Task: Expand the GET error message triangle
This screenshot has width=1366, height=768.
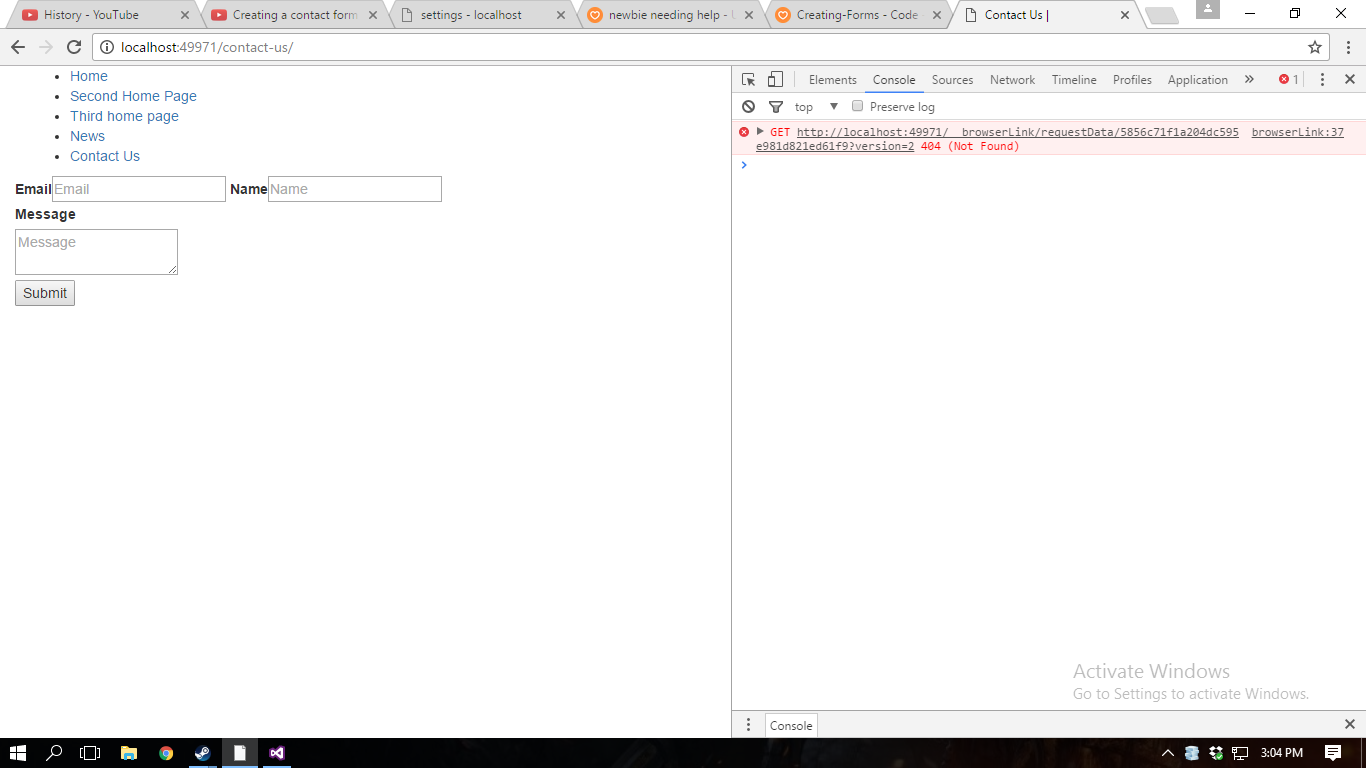Action: (x=760, y=132)
